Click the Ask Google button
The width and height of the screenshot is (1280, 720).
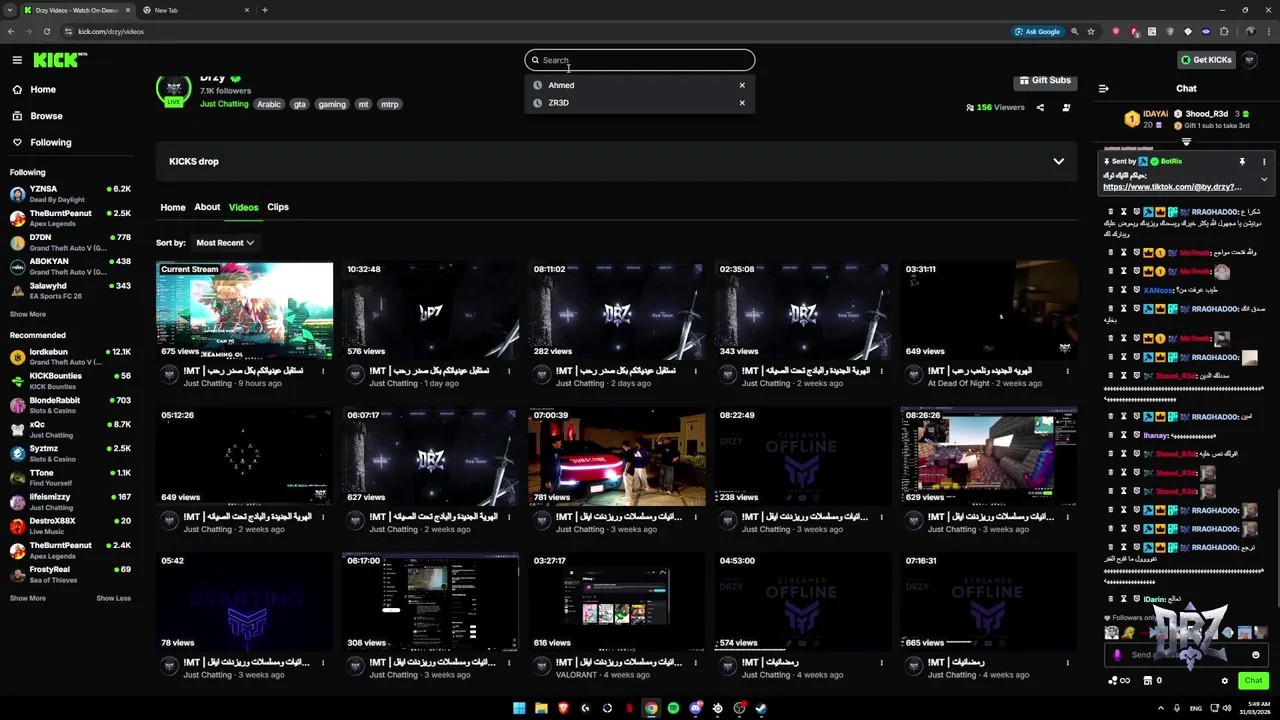pyautogui.click(x=1037, y=31)
